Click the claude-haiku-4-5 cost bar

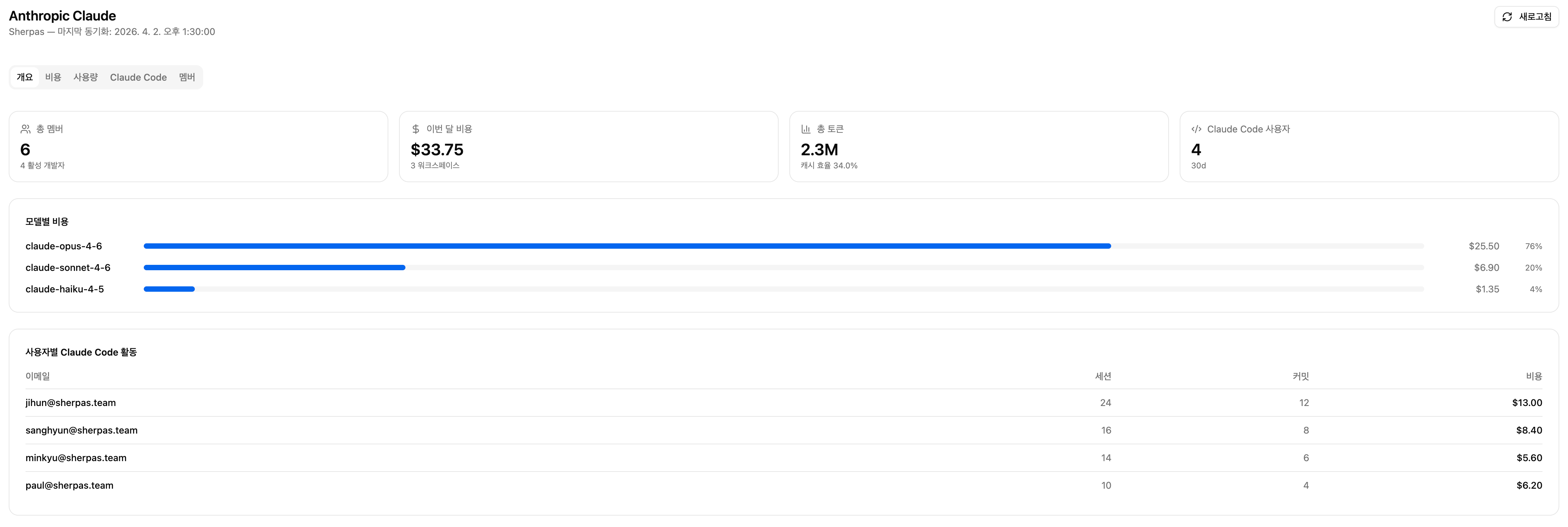pyautogui.click(x=783, y=289)
